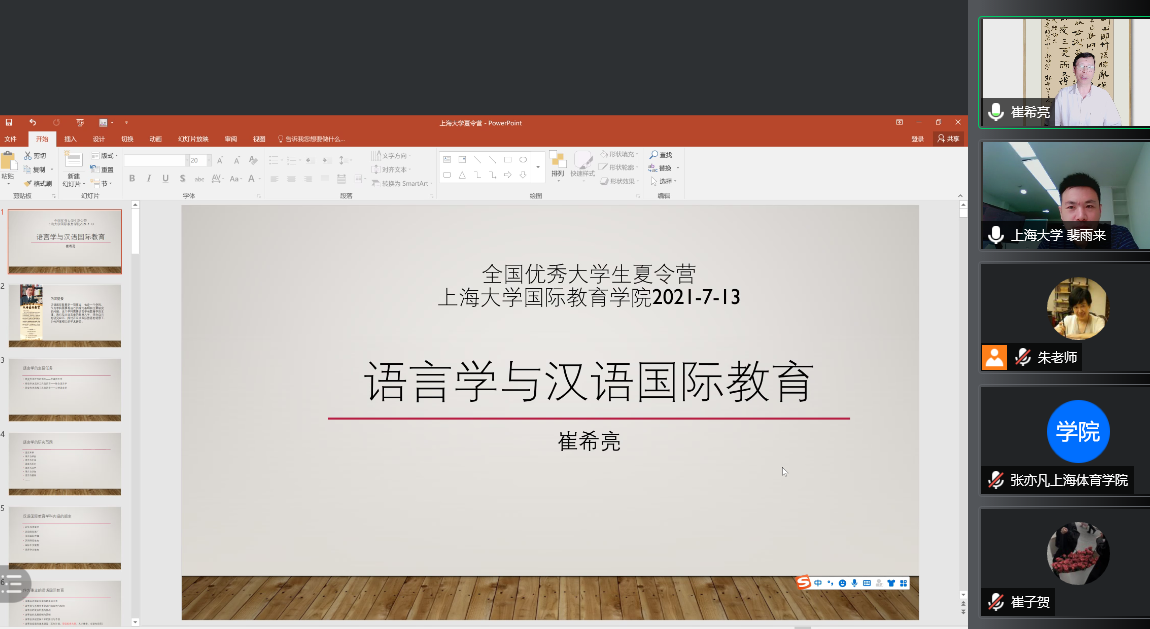Select slide 3 thumbnail in the panel

(65, 389)
